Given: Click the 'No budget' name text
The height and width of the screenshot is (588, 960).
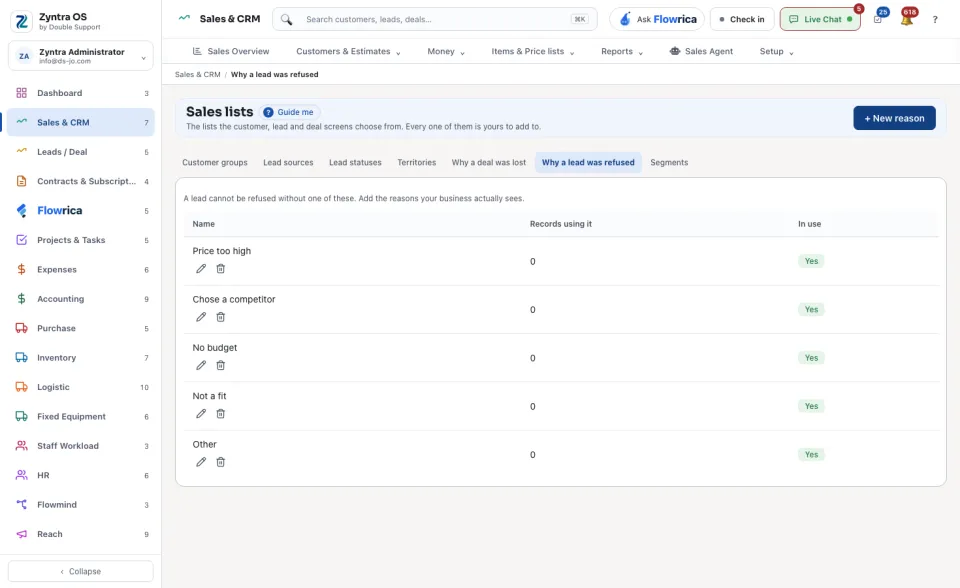Looking at the screenshot, I should tap(215, 348).
